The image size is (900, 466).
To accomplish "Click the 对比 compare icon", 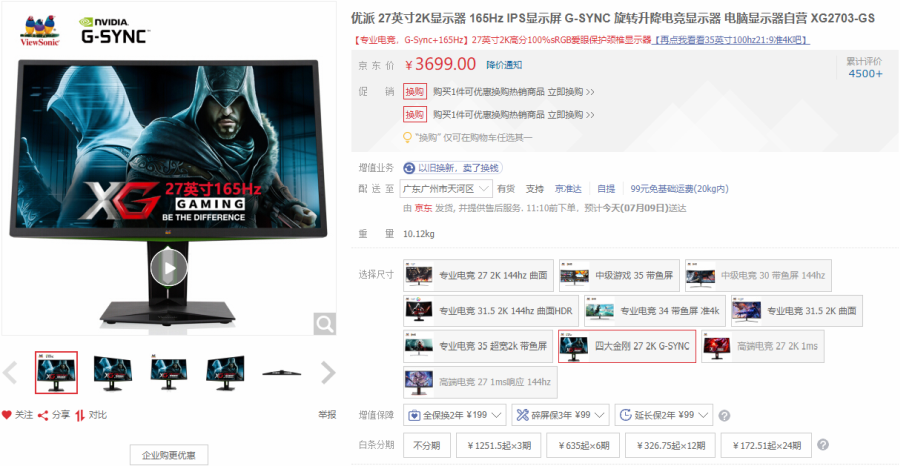I will (x=80, y=415).
